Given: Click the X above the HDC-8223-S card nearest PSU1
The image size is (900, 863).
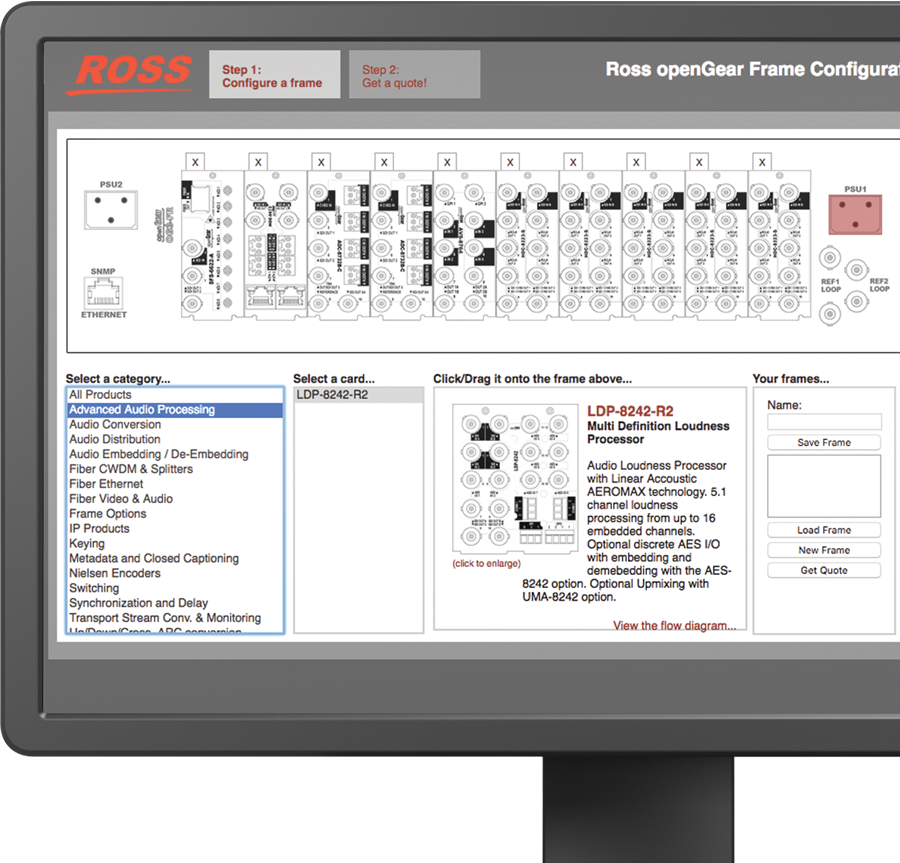Looking at the screenshot, I should click(762, 162).
